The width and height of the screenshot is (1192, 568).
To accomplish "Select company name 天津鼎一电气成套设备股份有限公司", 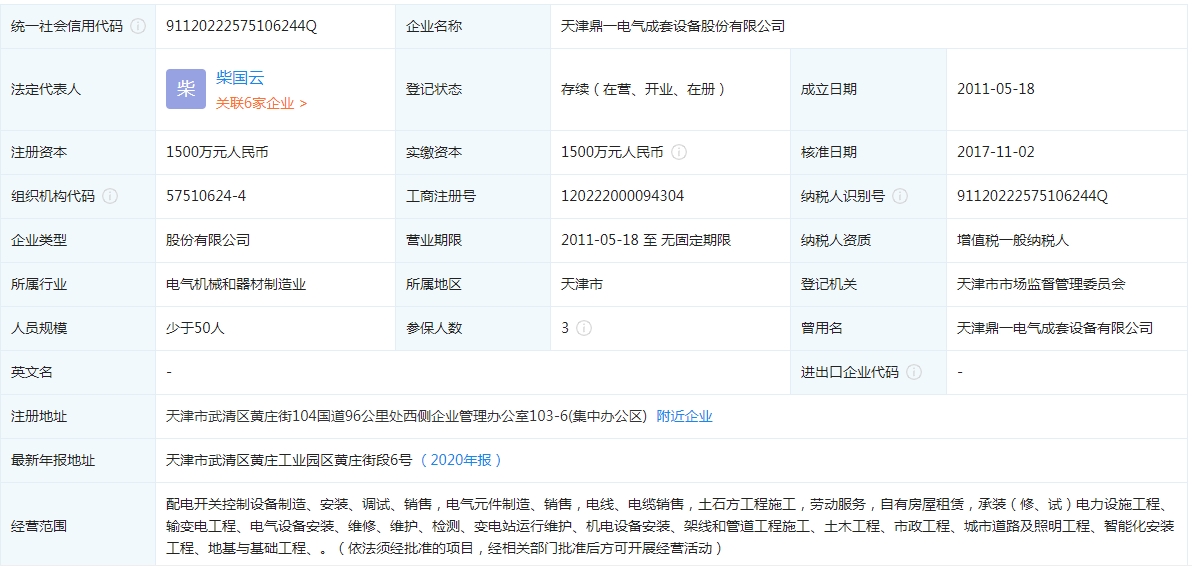I will point(673,26).
